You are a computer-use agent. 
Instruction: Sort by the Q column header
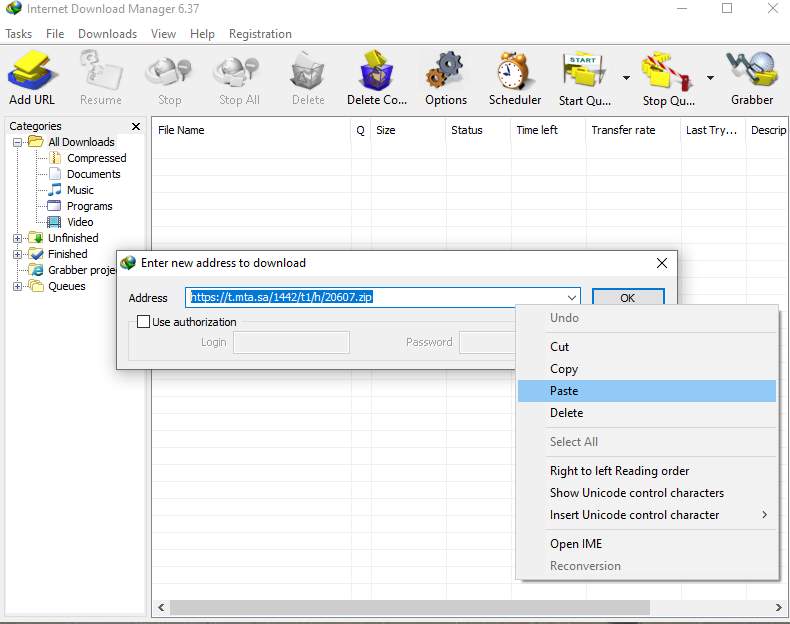click(x=361, y=130)
